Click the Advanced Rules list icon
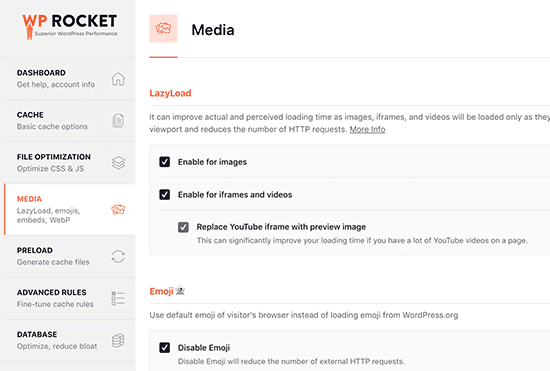The image size is (550, 371). pos(118,298)
